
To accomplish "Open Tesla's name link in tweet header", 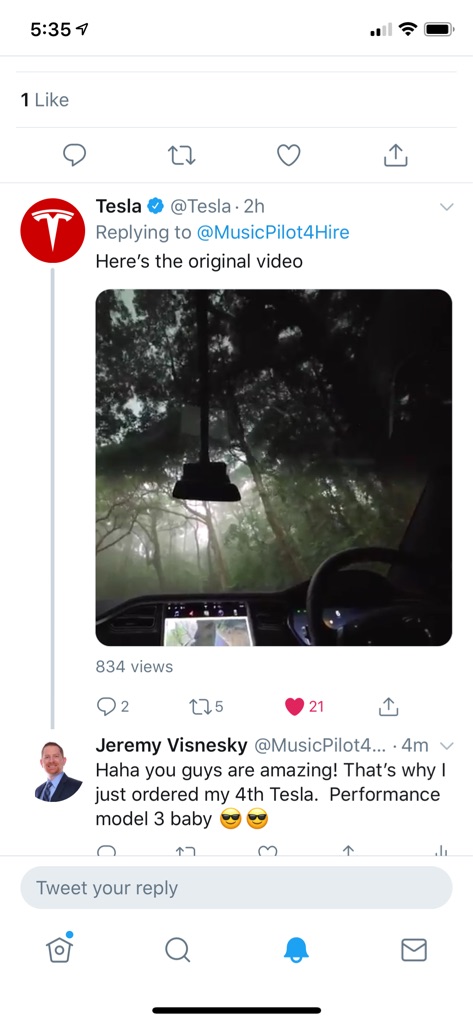I will click(119, 206).
